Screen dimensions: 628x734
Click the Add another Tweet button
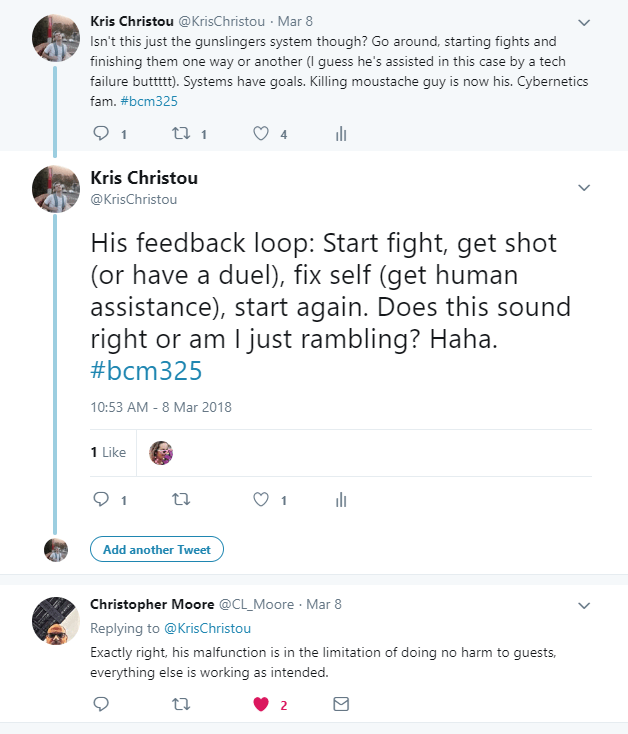157,549
